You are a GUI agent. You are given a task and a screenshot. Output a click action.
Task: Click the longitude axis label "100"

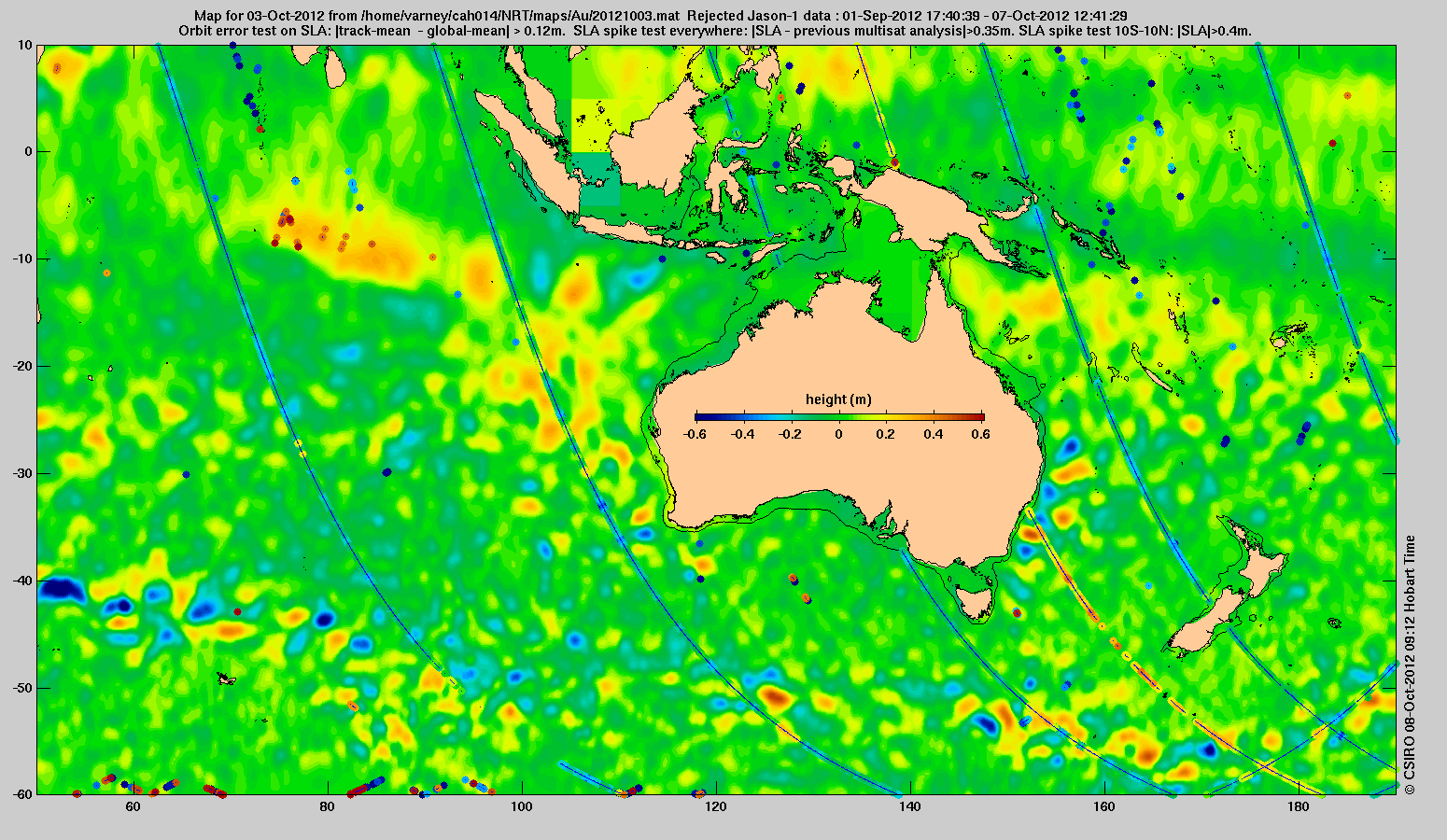click(521, 806)
